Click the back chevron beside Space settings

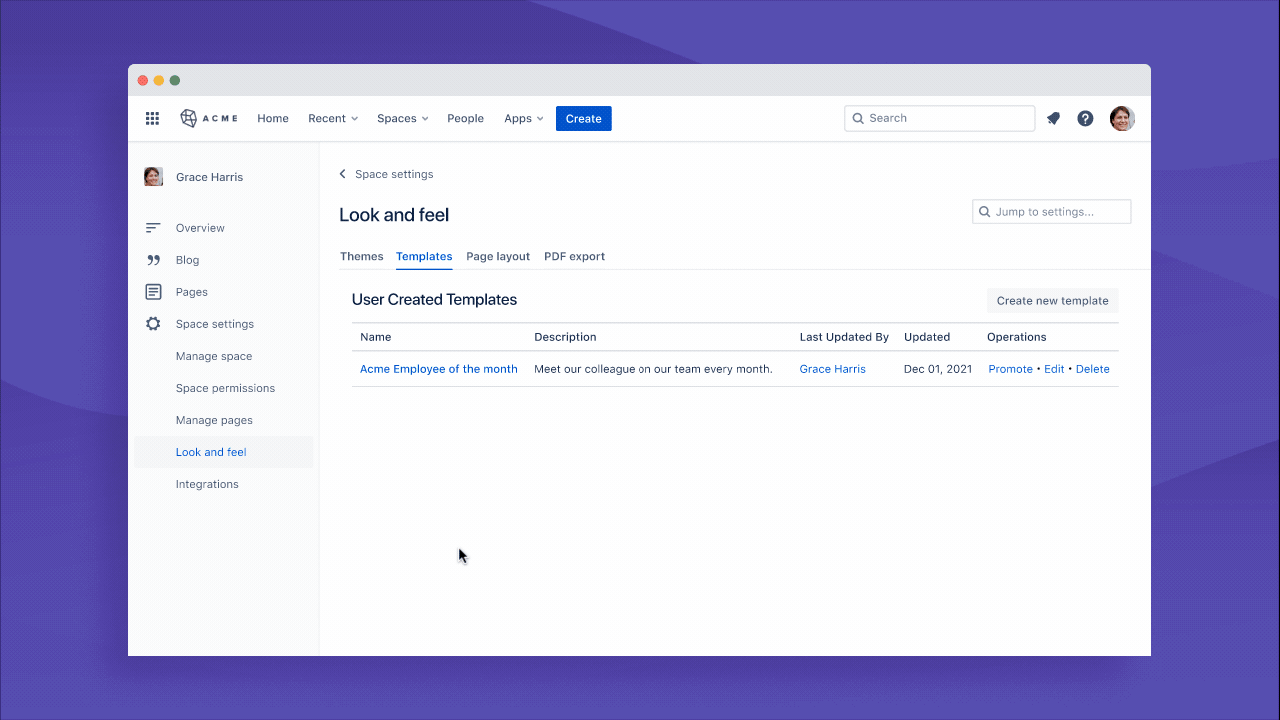pyautogui.click(x=343, y=174)
